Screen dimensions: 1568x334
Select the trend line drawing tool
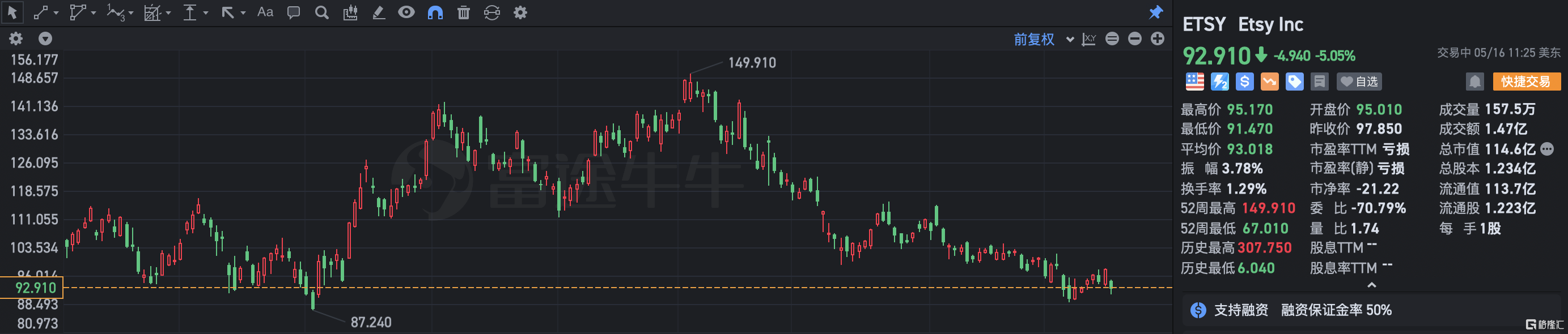(x=41, y=12)
